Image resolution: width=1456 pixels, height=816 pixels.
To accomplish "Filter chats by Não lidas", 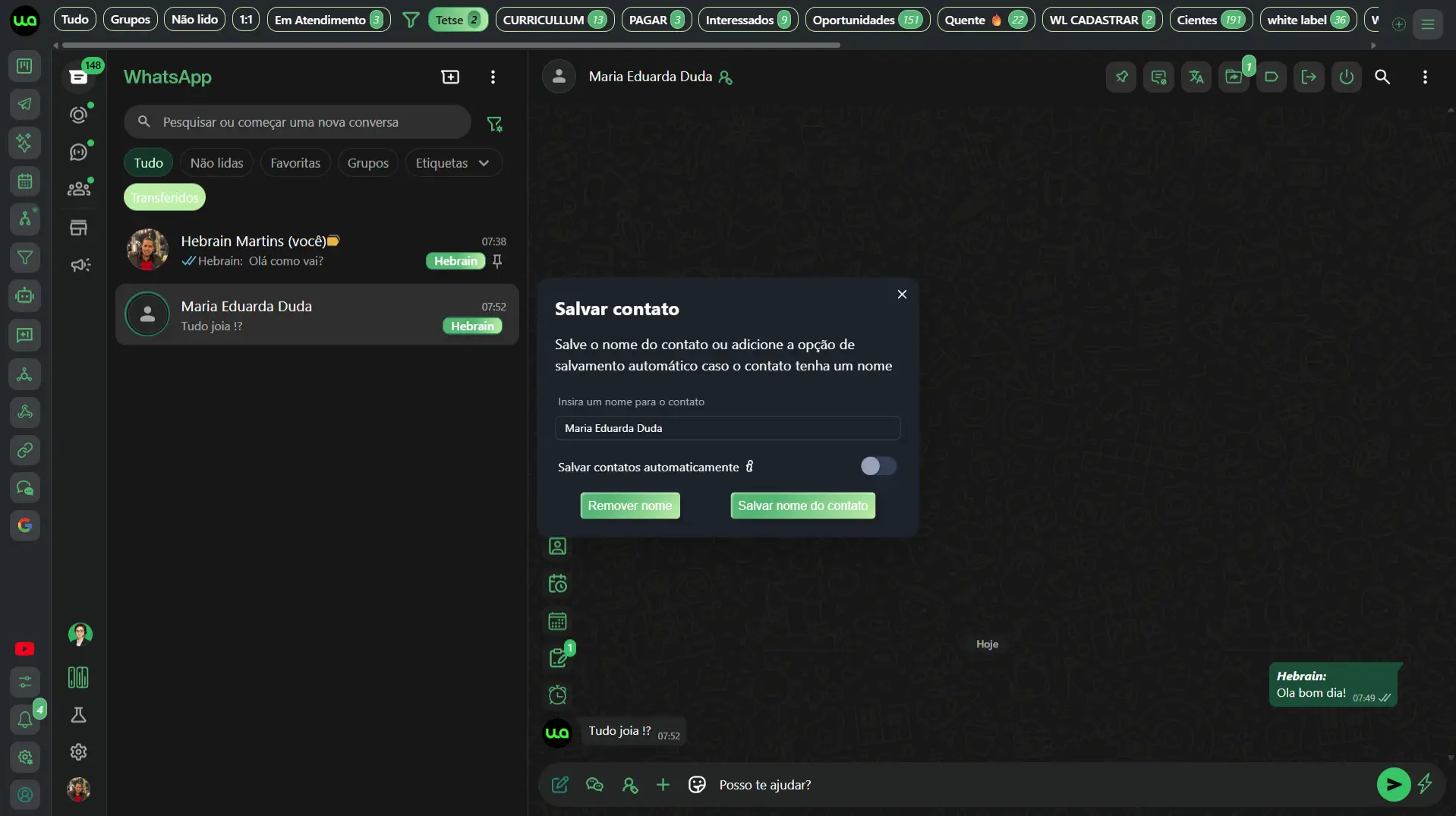I will tap(216, 163).
